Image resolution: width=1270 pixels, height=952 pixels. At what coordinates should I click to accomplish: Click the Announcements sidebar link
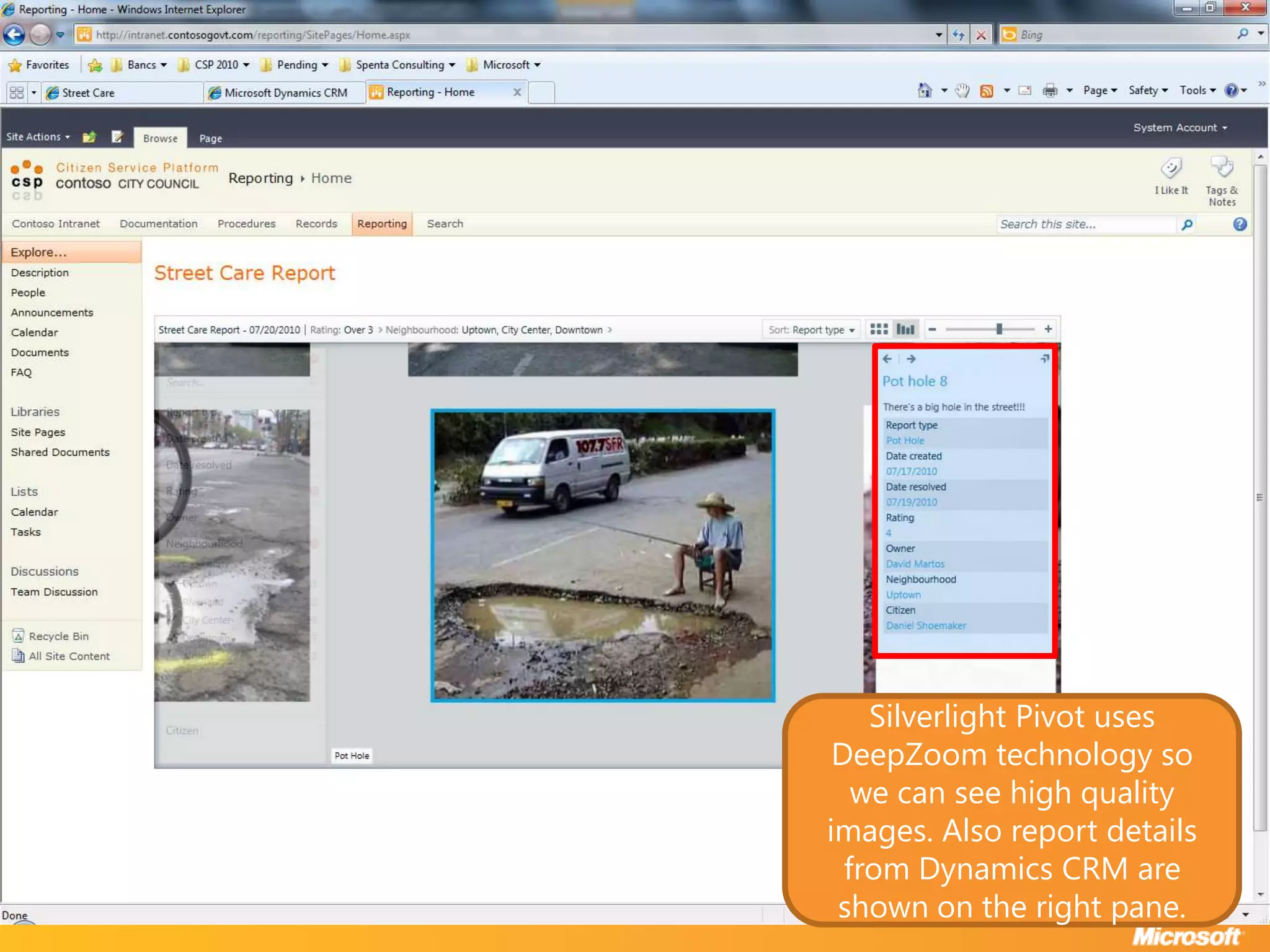click(x=52, y=312)
